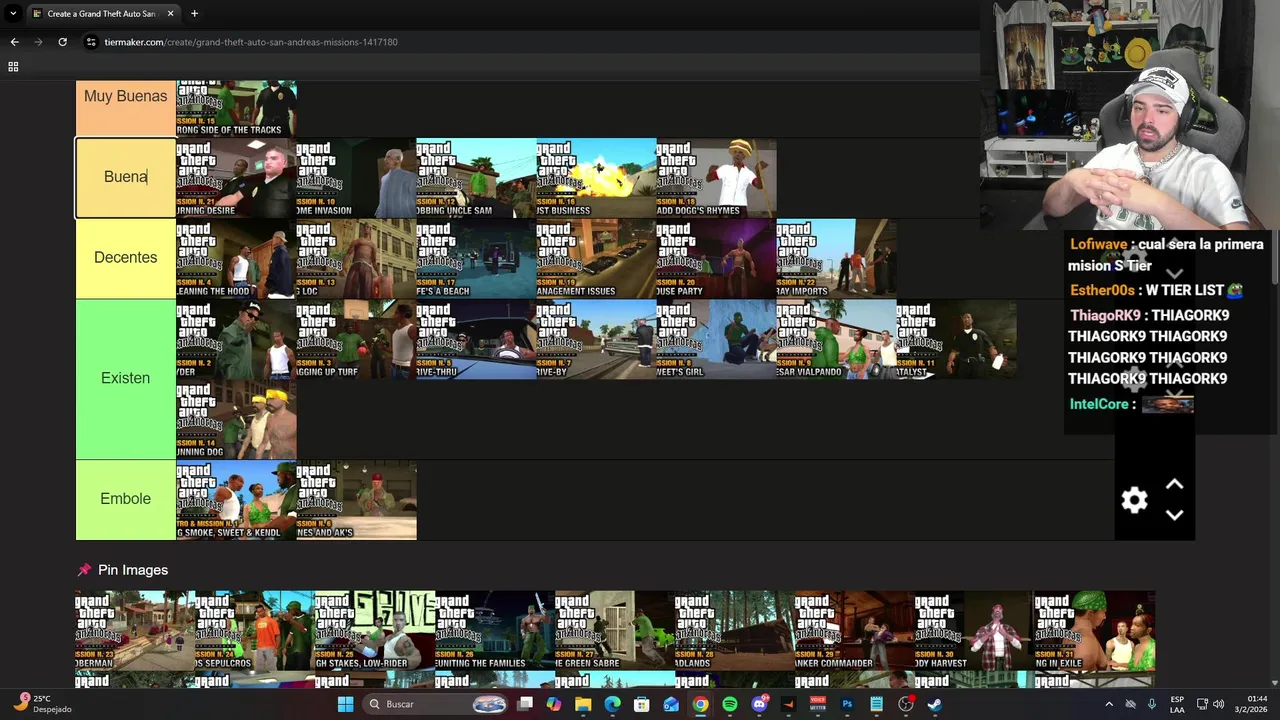
Task: Open the volume control in the system tray
Action: [x=1218, y=704]
